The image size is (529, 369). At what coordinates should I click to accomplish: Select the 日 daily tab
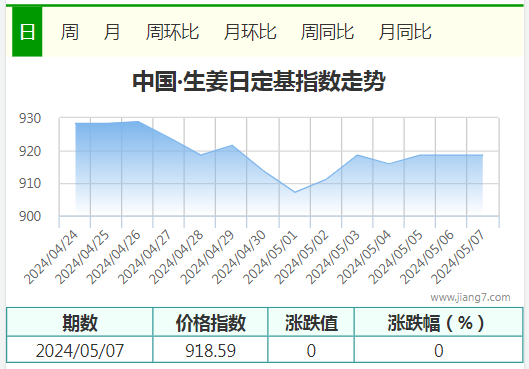click(x=27, y=32)
